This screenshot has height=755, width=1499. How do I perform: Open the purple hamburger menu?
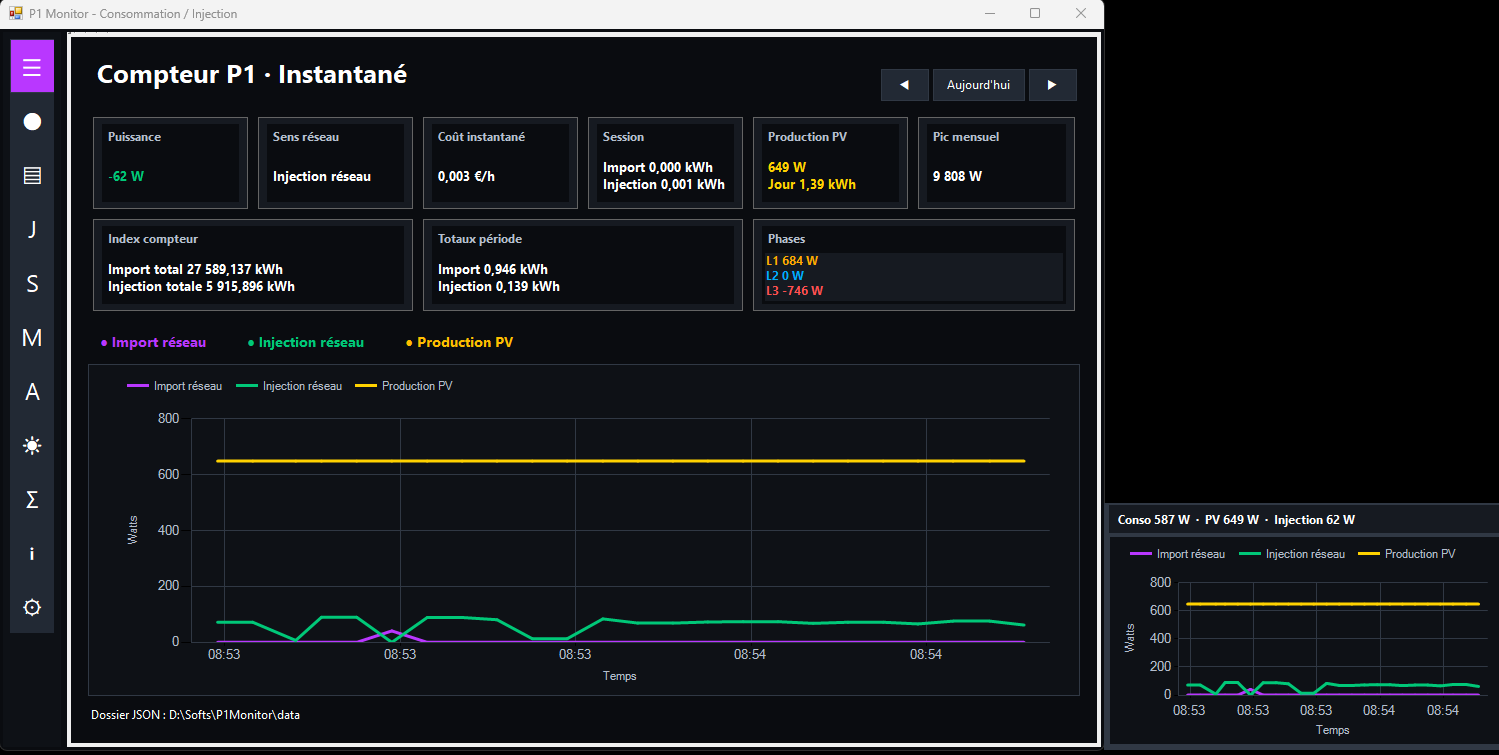pyautogui.click(x=32, y=67)
